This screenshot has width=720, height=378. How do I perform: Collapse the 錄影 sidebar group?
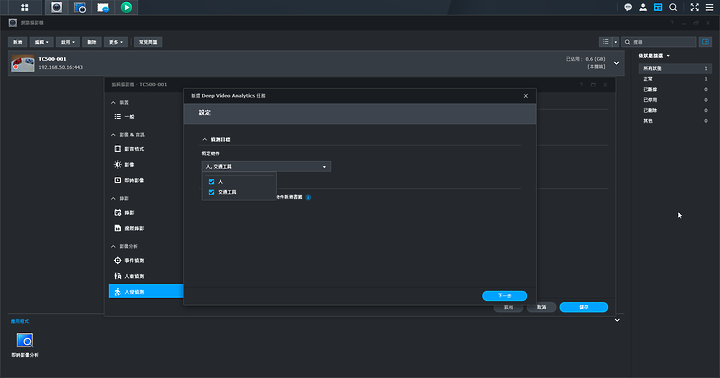[113, 198]
